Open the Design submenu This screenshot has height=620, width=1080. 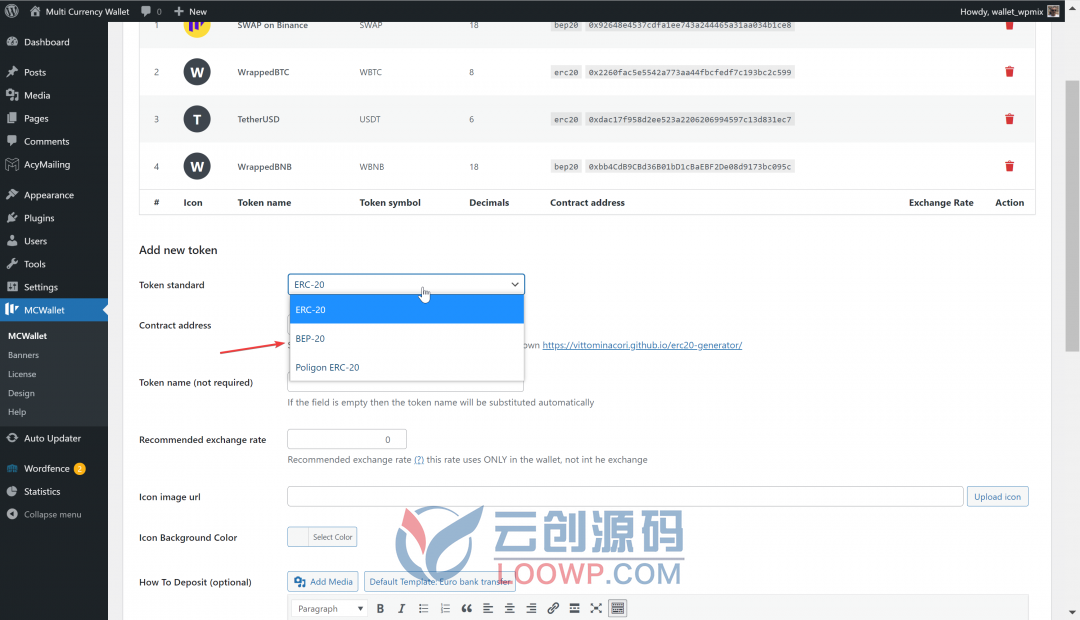(x=21, y=393)
